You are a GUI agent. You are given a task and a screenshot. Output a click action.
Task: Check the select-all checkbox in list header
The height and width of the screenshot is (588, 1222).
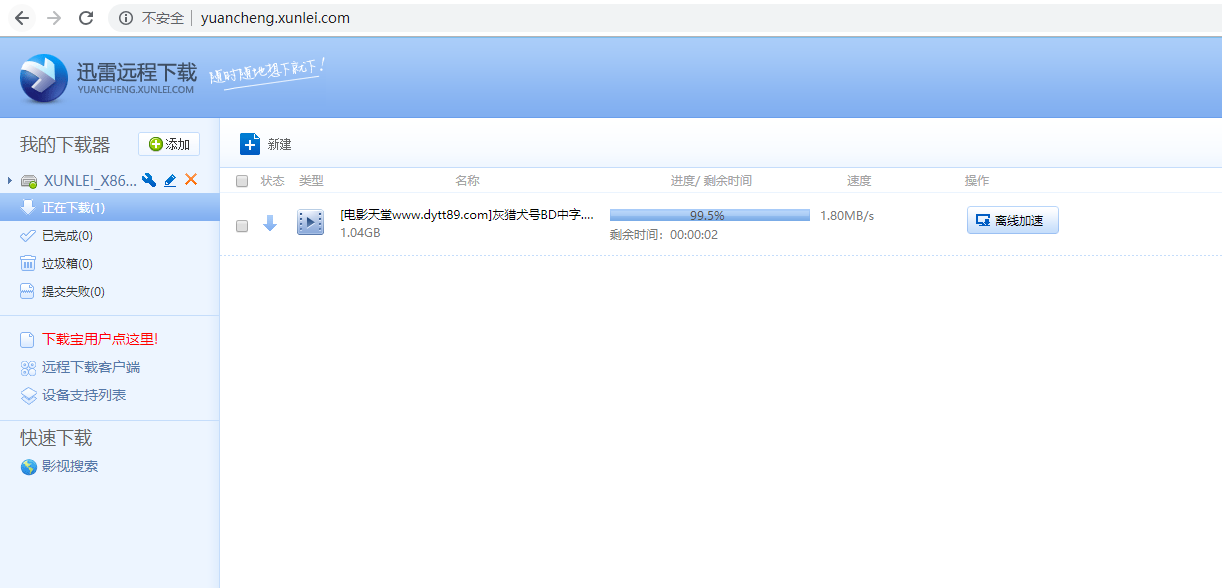[x=241, y=180]
